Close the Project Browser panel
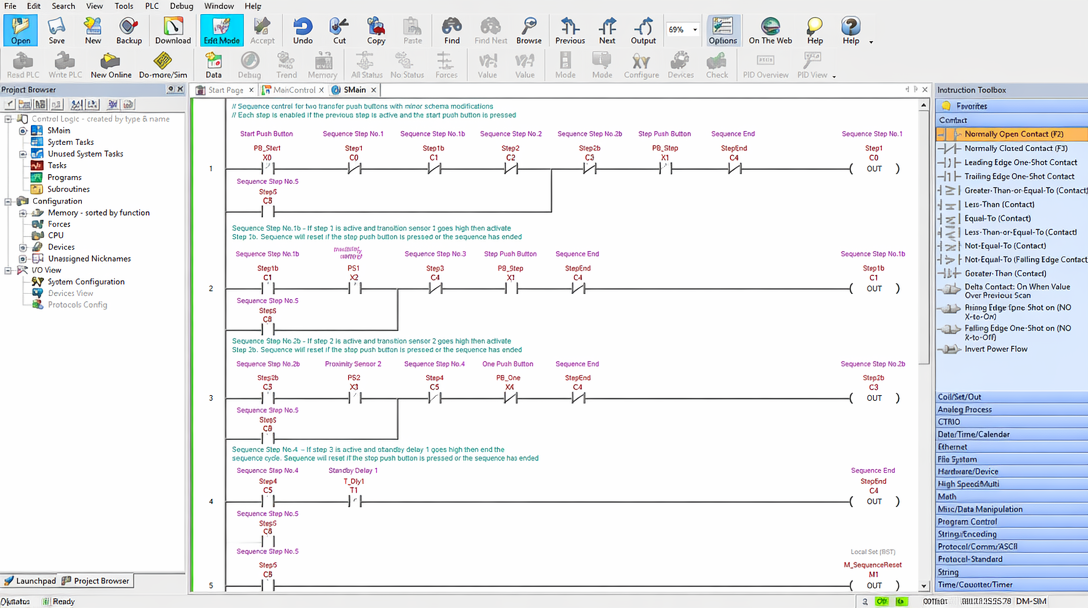Viewport: 1088px width, 608px height. pyautogui.click(x=180, y=90)
